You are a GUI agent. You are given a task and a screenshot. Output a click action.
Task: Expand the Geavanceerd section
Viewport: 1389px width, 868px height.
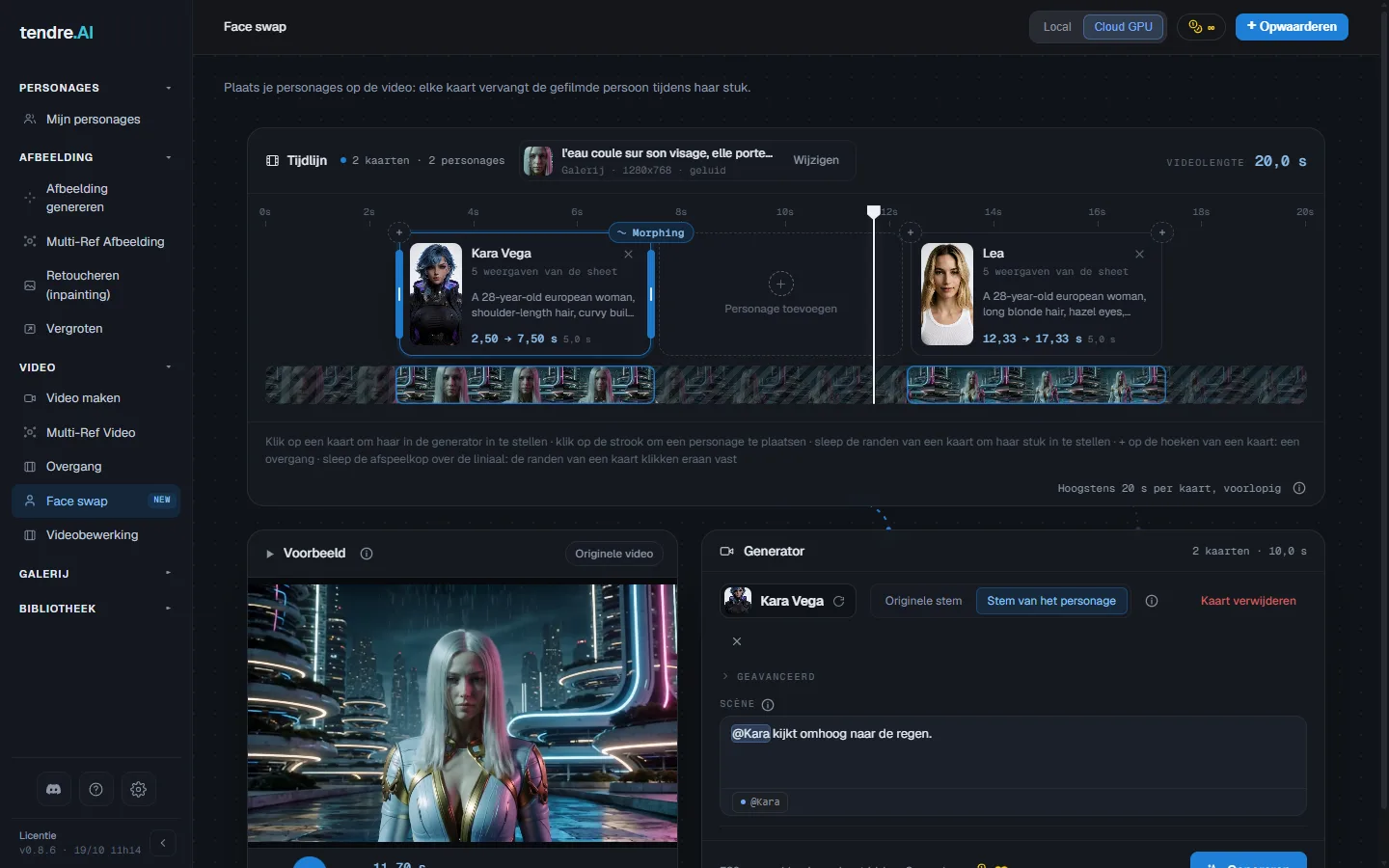point(769,677)
